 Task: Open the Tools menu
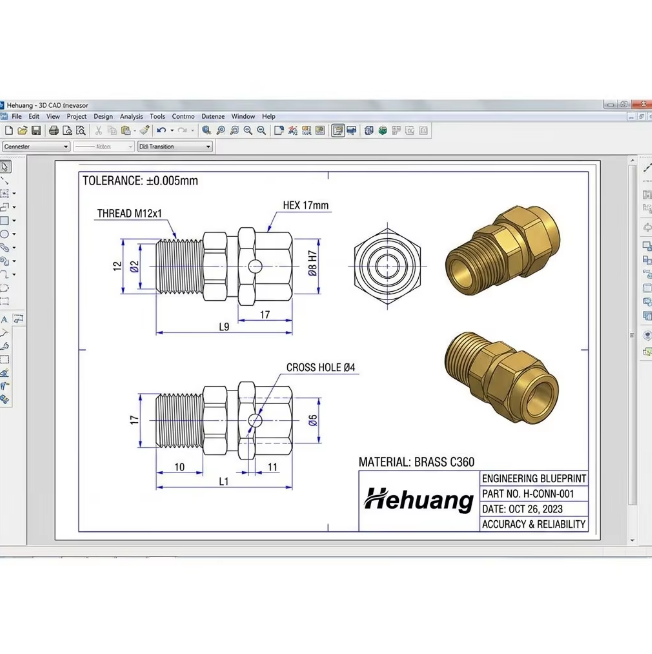157,117
